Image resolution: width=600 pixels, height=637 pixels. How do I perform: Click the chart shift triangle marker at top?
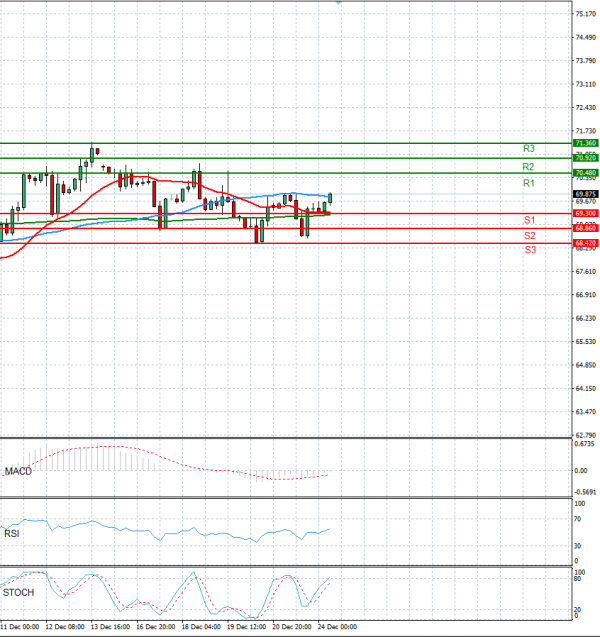(338, 3)
